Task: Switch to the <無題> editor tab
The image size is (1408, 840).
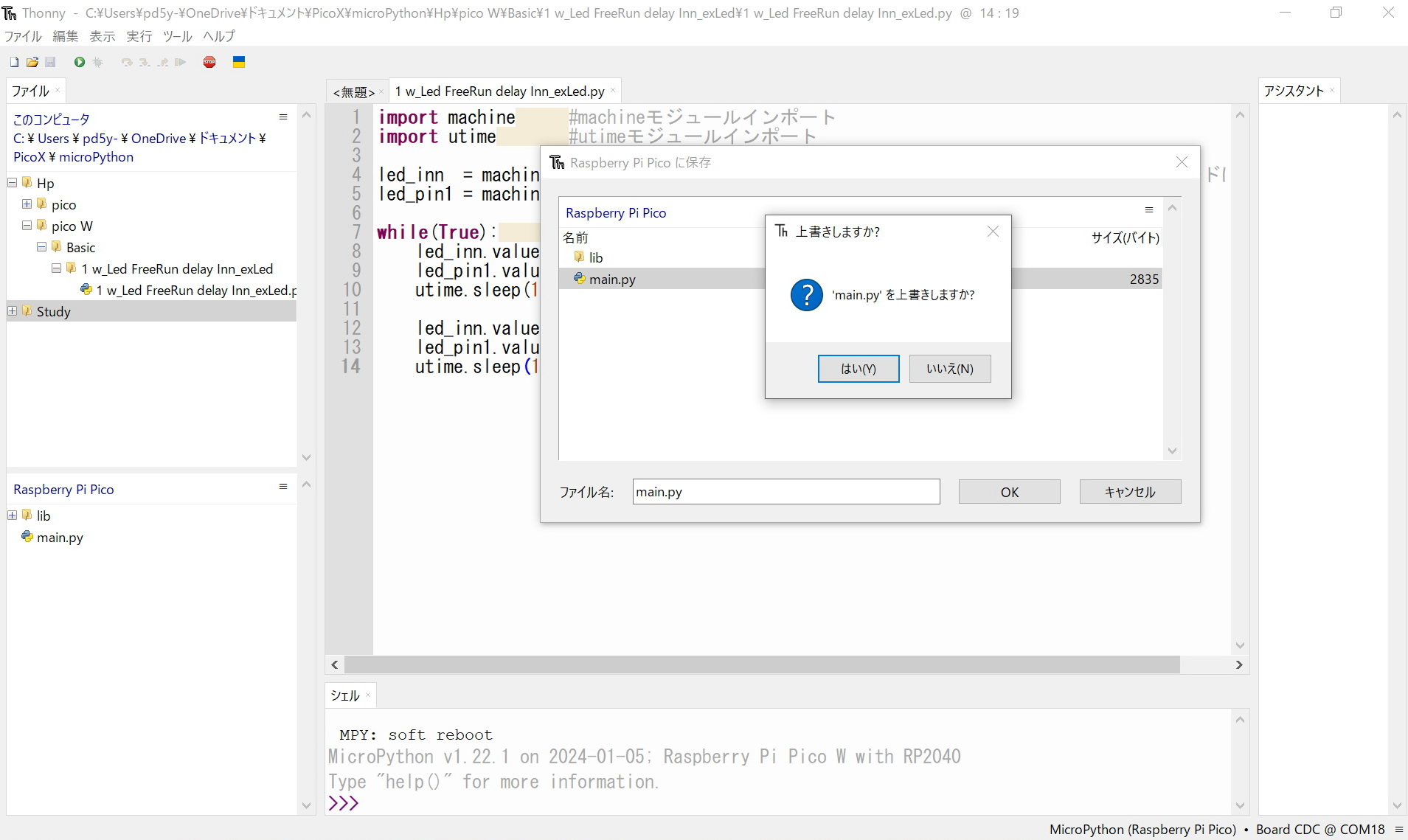Action: pyautogui.click(x=354, y=91)
